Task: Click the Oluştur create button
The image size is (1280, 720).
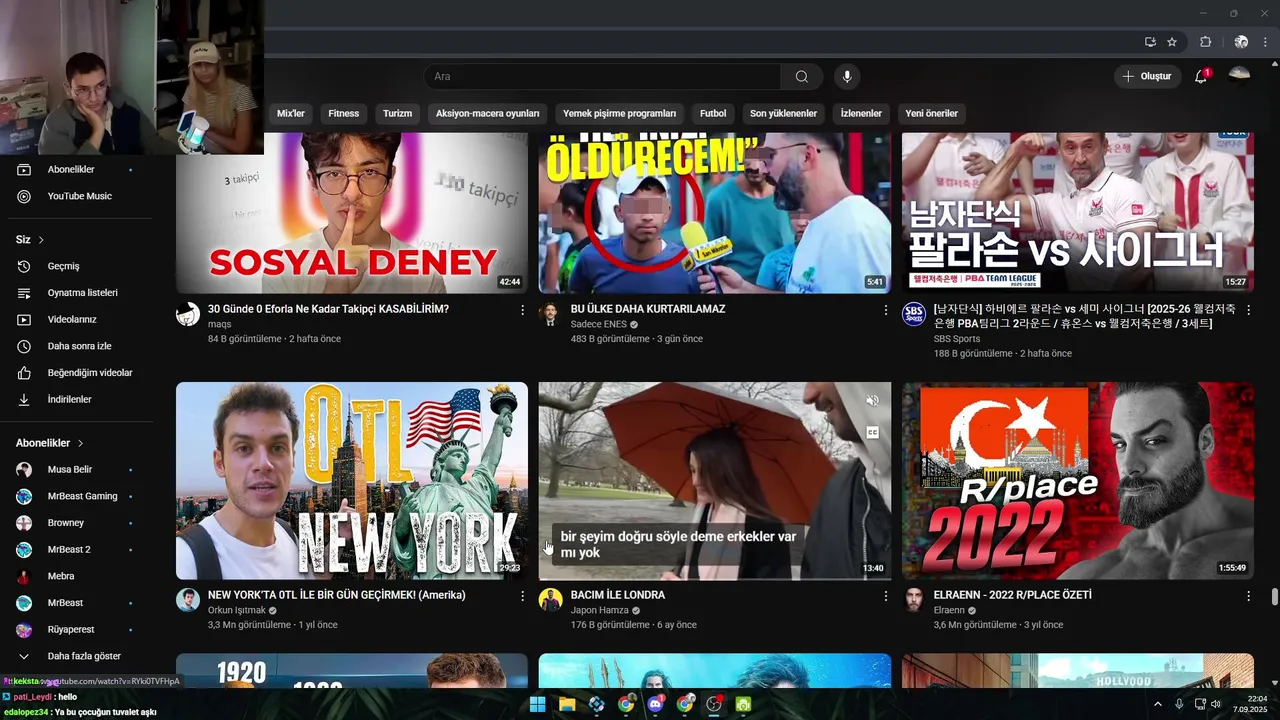Action: point(1147,77)
